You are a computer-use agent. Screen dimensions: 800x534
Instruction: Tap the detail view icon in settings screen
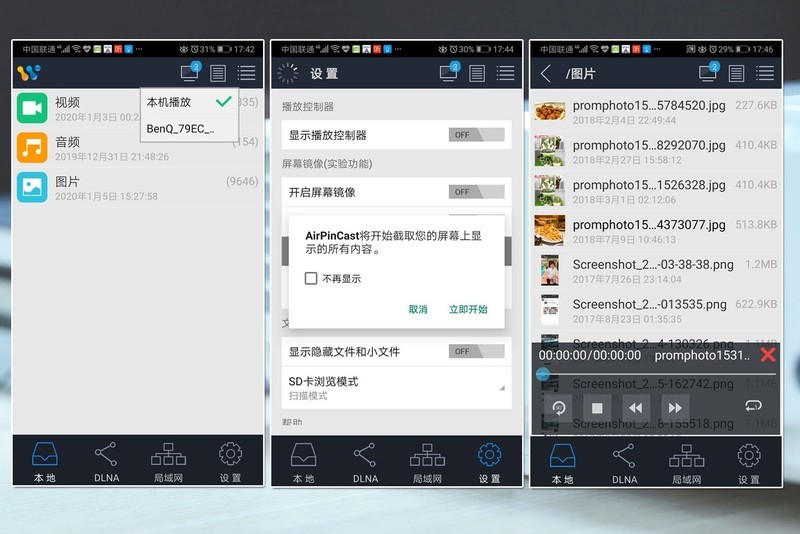click(477, 73)
